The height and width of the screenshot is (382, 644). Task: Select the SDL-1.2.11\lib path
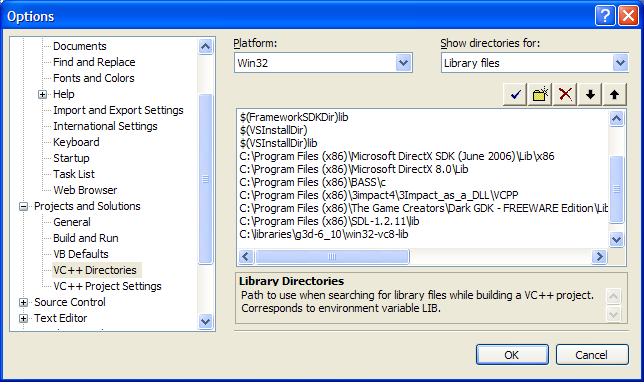329,221
